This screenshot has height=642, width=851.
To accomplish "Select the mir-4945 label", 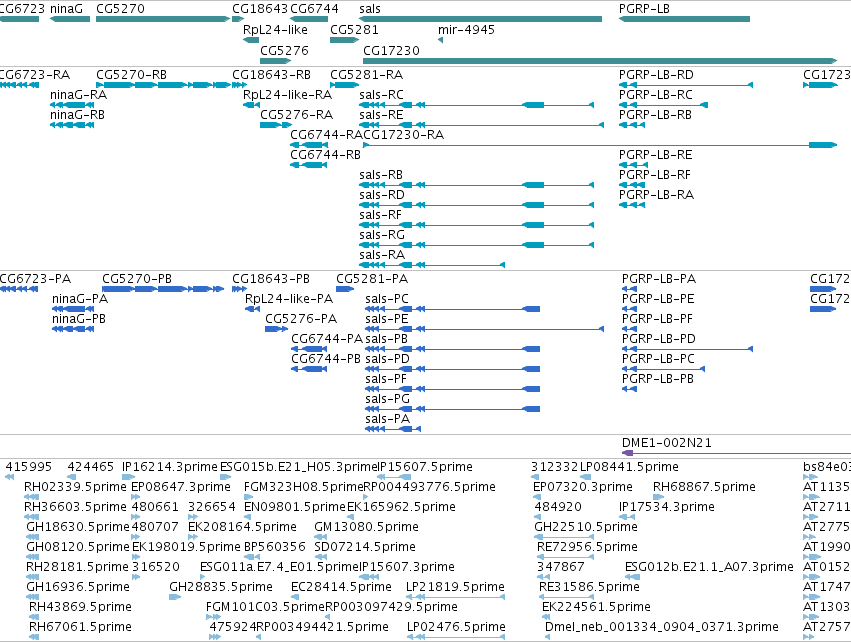I will [466, 30].
